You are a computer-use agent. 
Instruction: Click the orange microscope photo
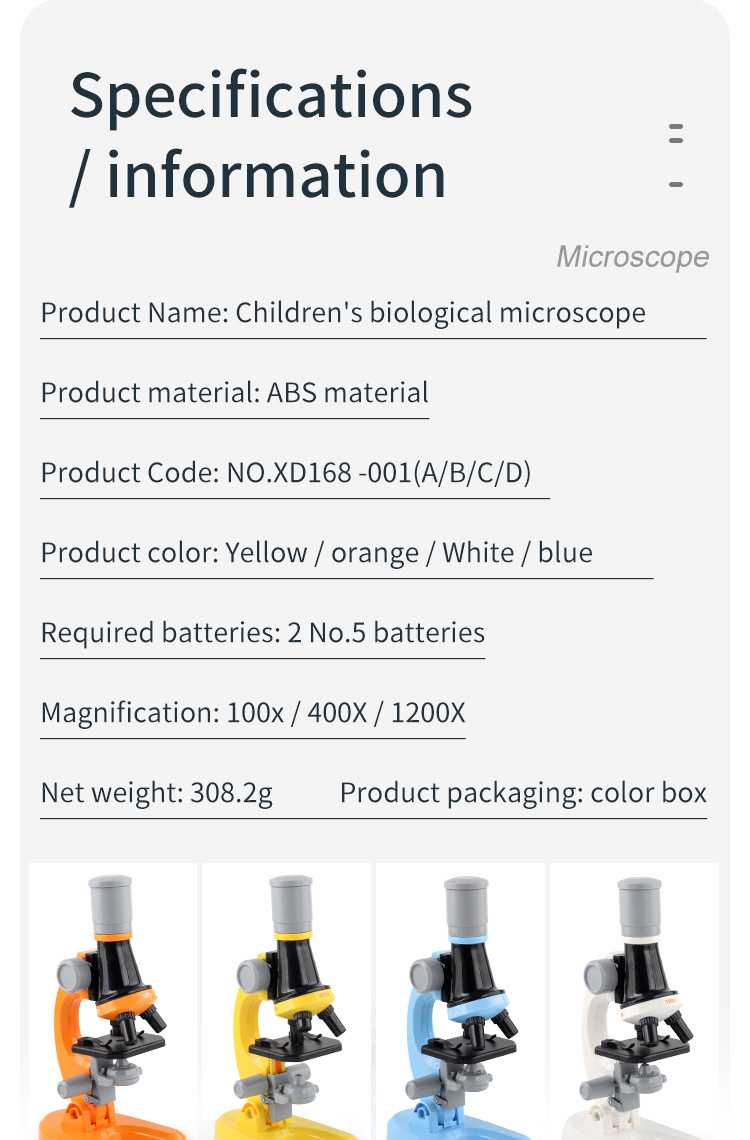(113, 1000)
